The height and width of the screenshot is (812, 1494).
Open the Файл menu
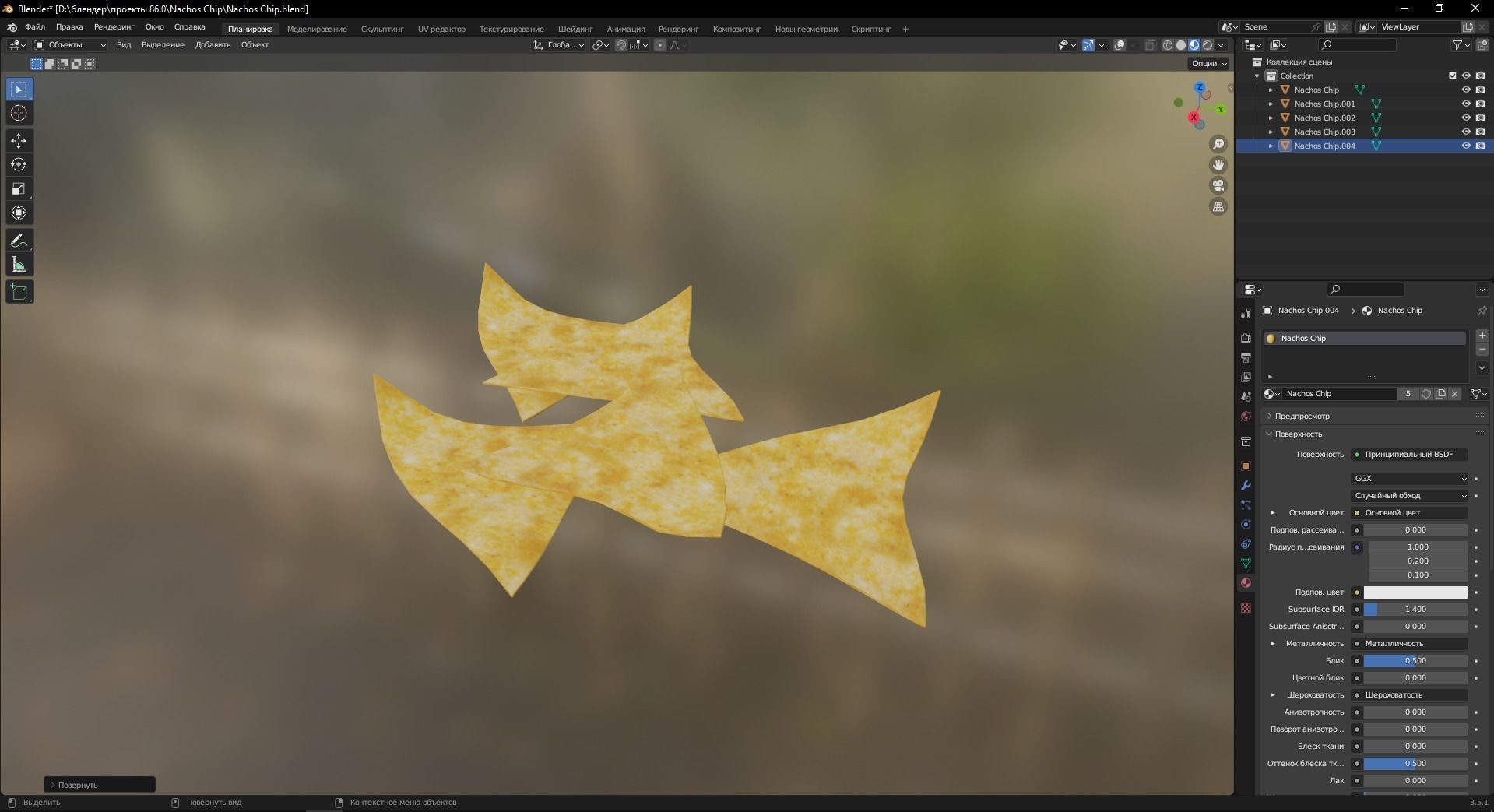[35, 27]
